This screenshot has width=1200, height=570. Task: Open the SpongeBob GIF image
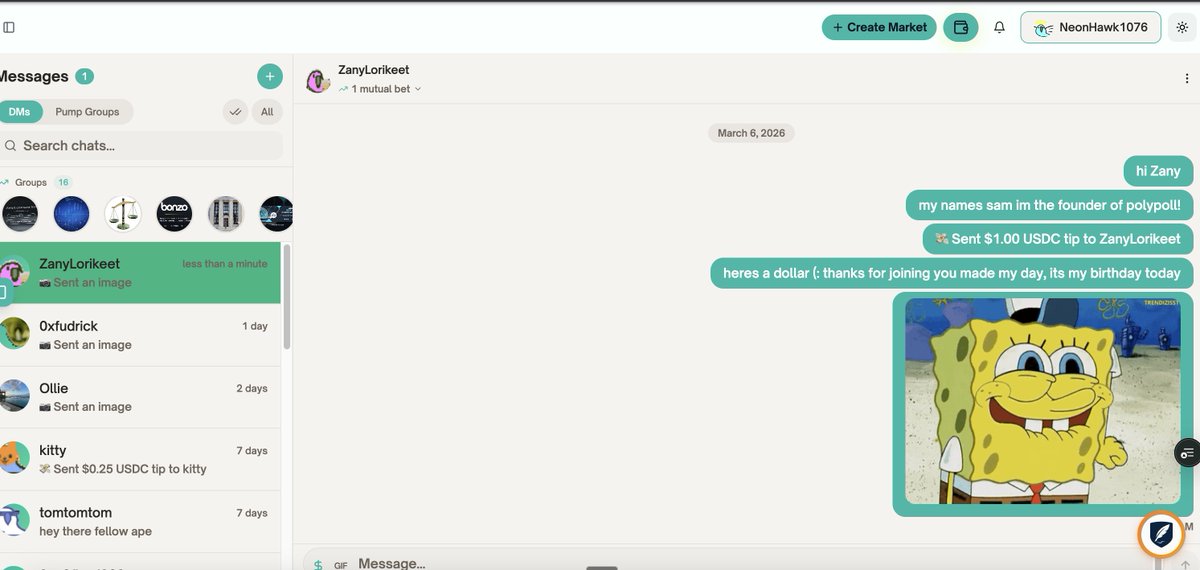1043,401
